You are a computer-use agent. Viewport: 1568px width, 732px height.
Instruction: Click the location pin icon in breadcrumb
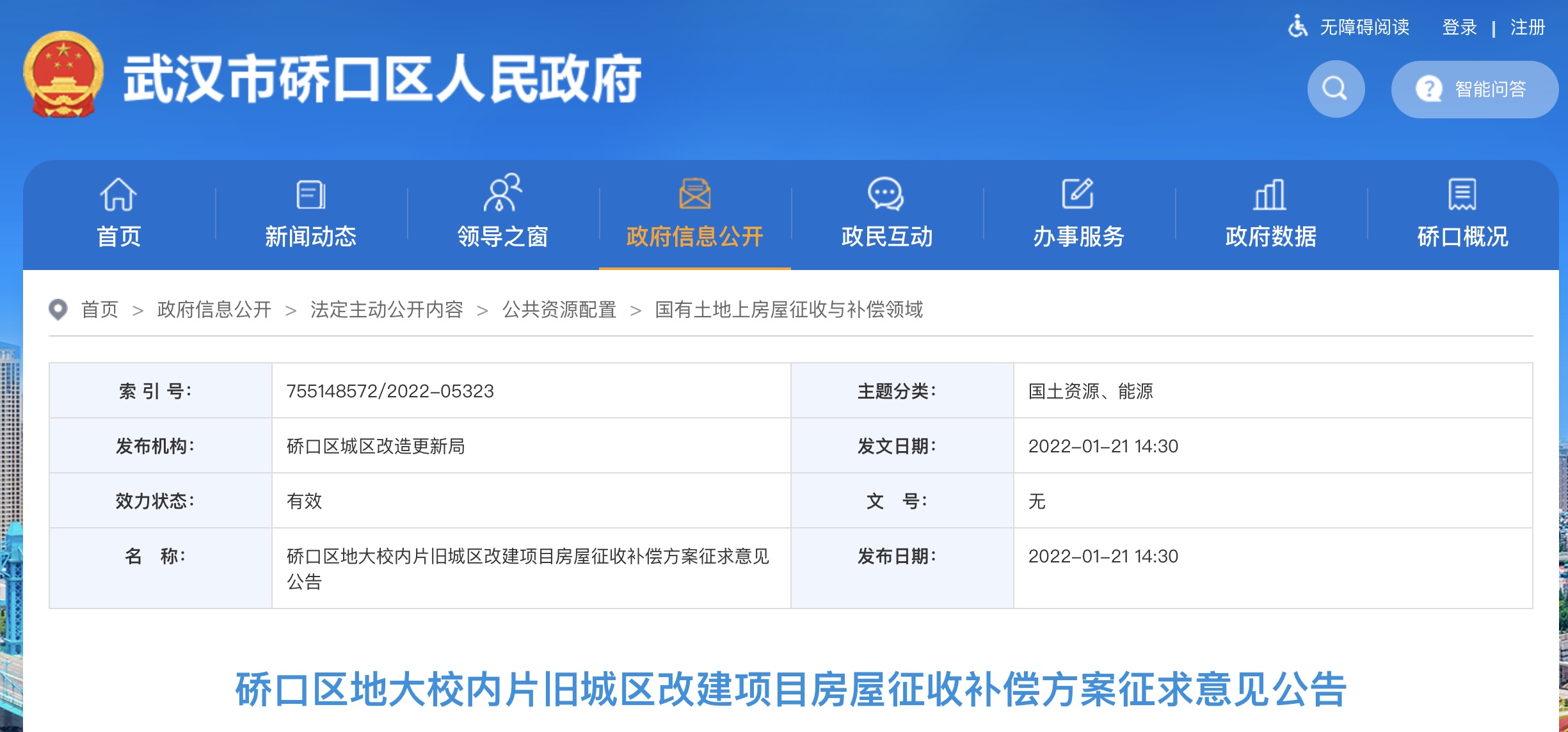pos(58,310)
